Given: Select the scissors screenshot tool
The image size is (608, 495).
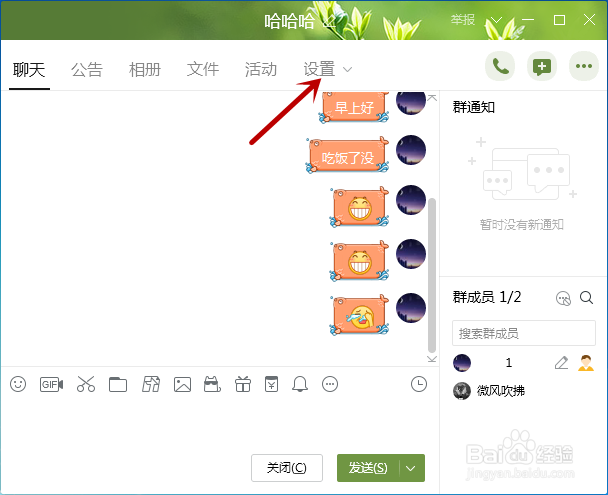Looking at the screenshot, I should (x=86, y=384).
